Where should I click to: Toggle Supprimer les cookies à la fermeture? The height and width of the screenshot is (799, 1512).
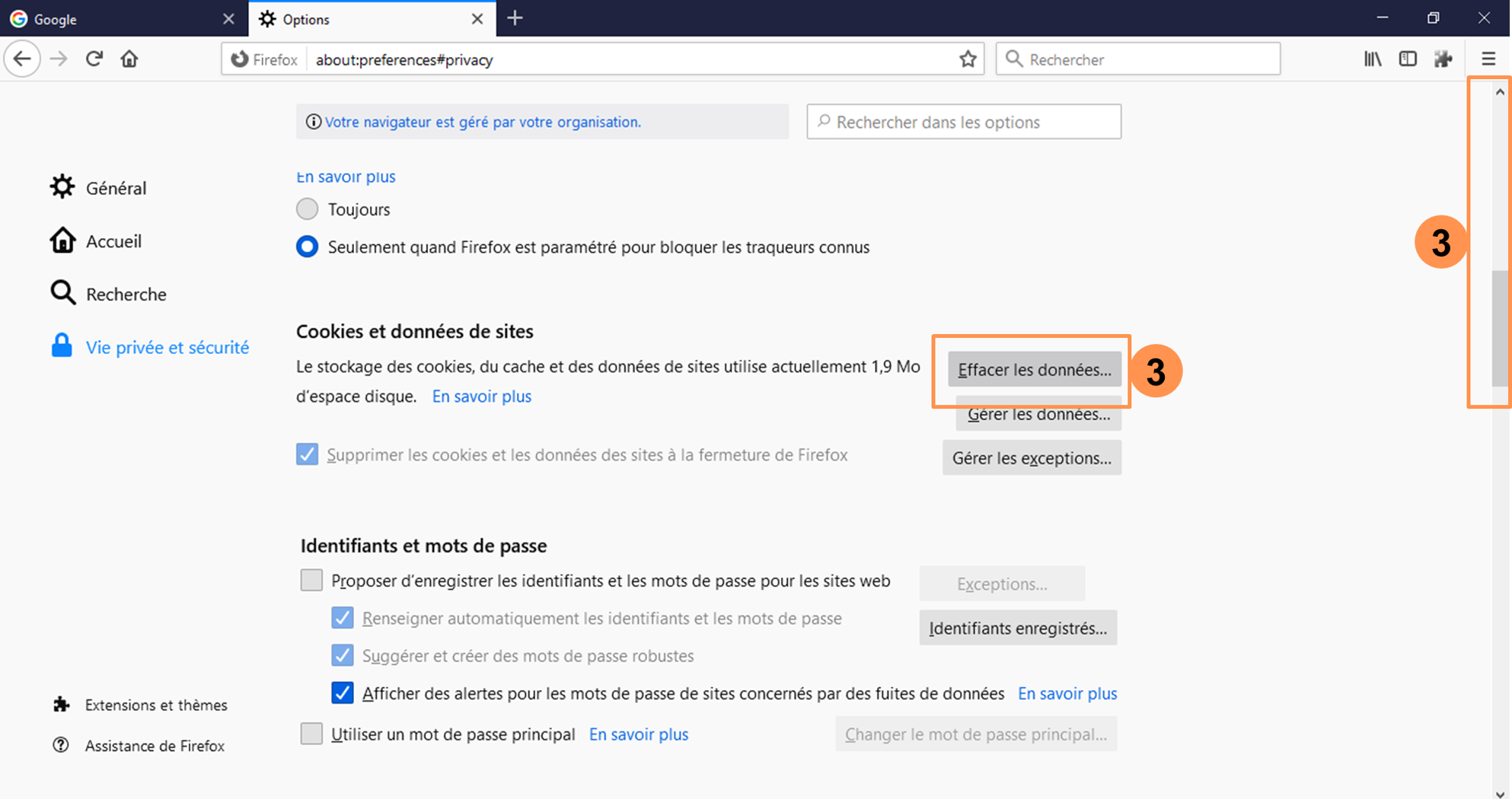(307, 454)
